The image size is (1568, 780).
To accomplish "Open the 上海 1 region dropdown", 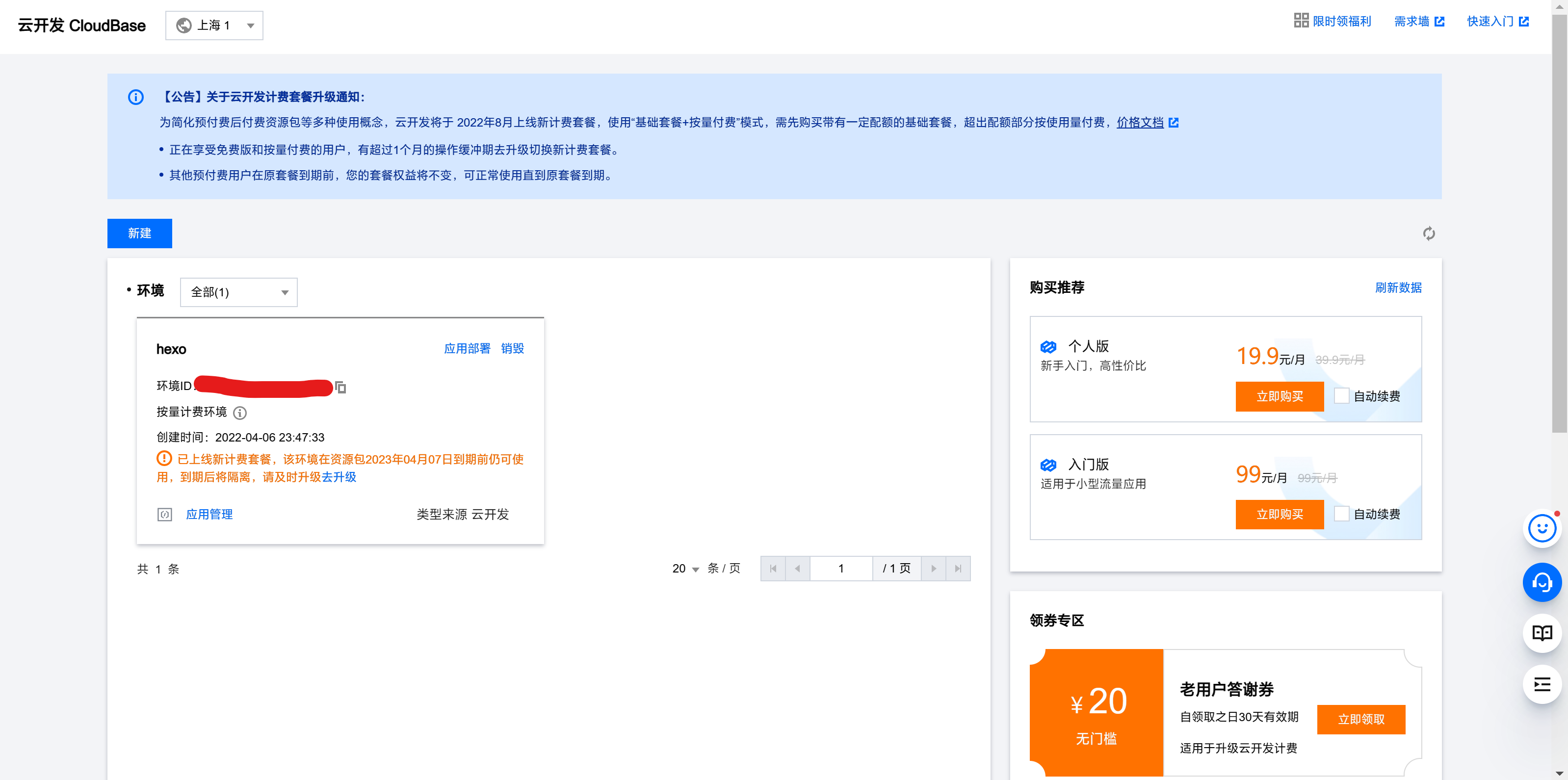I will tap(214, 26).
